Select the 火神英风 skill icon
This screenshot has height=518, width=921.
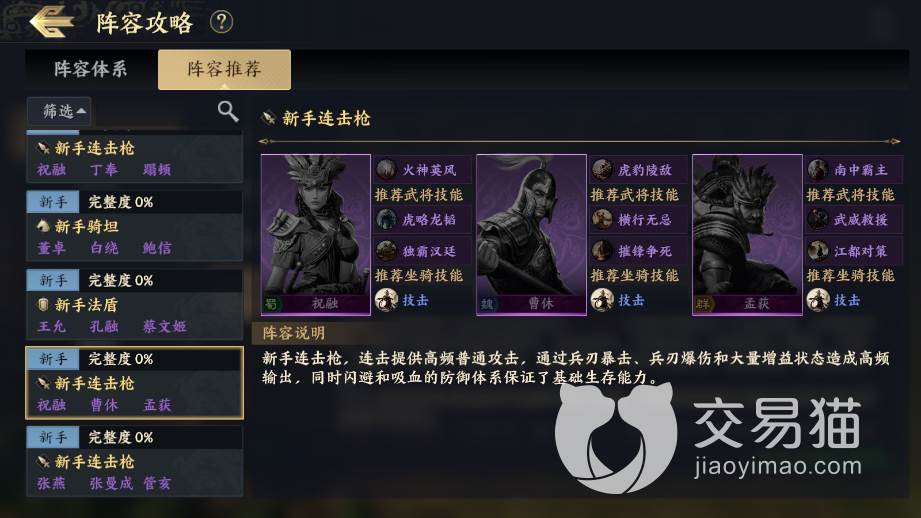(x=386, y=170)
